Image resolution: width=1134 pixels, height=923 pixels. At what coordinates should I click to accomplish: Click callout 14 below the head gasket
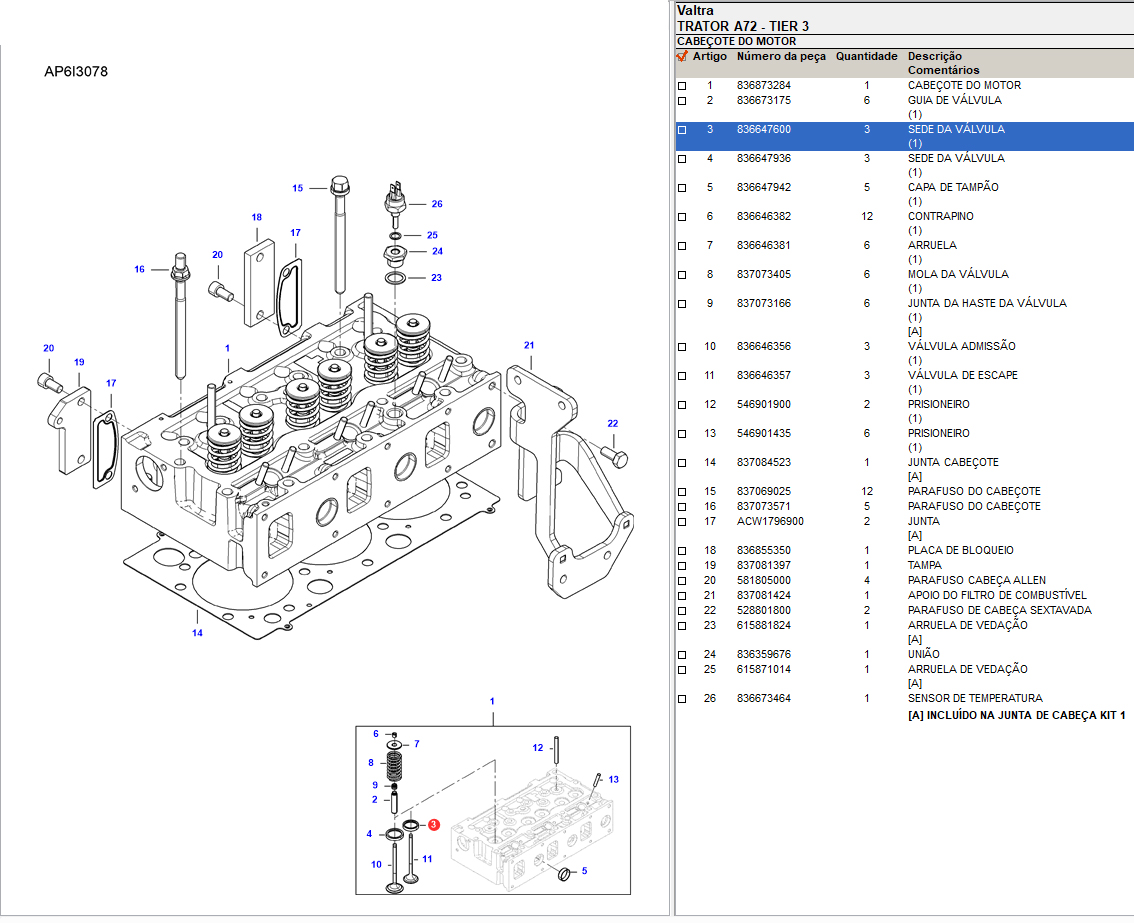[x=197, y=633]
